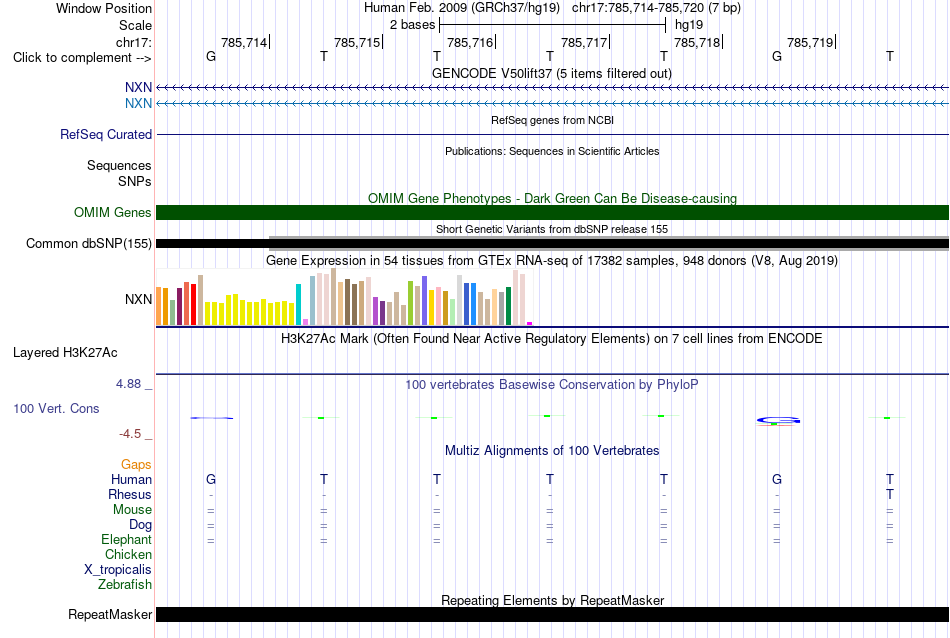This screenshot has width=950, height=638.
Task: Click the black RepeatMasker item bar
Action: tap(552, 614)
